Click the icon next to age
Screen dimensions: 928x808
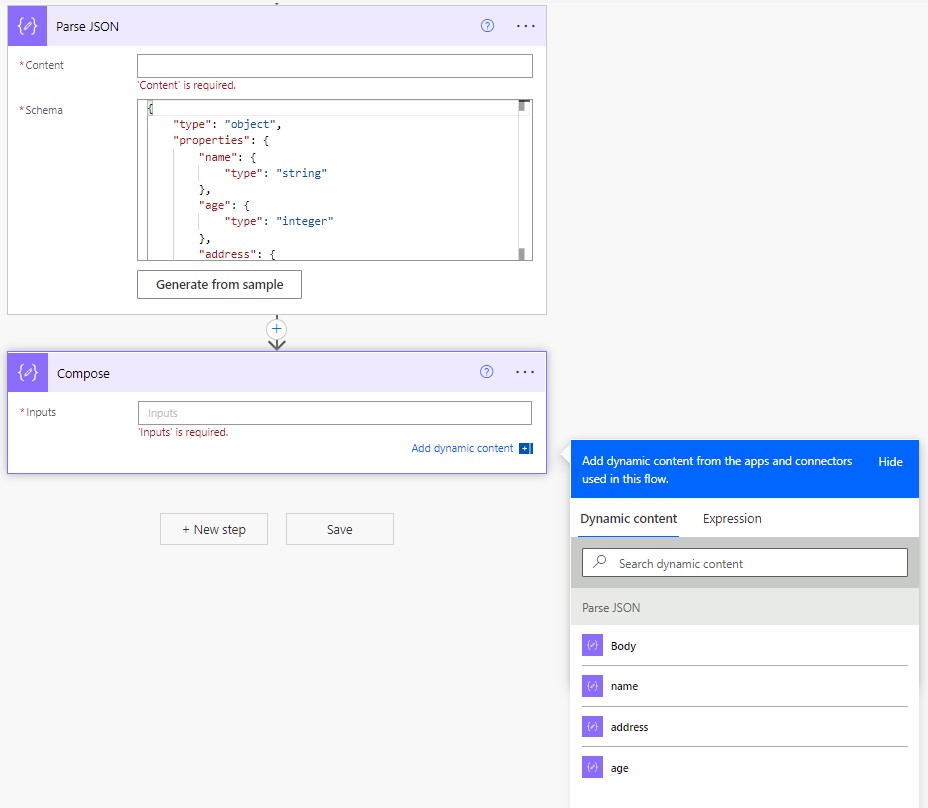tap(592, 767)
